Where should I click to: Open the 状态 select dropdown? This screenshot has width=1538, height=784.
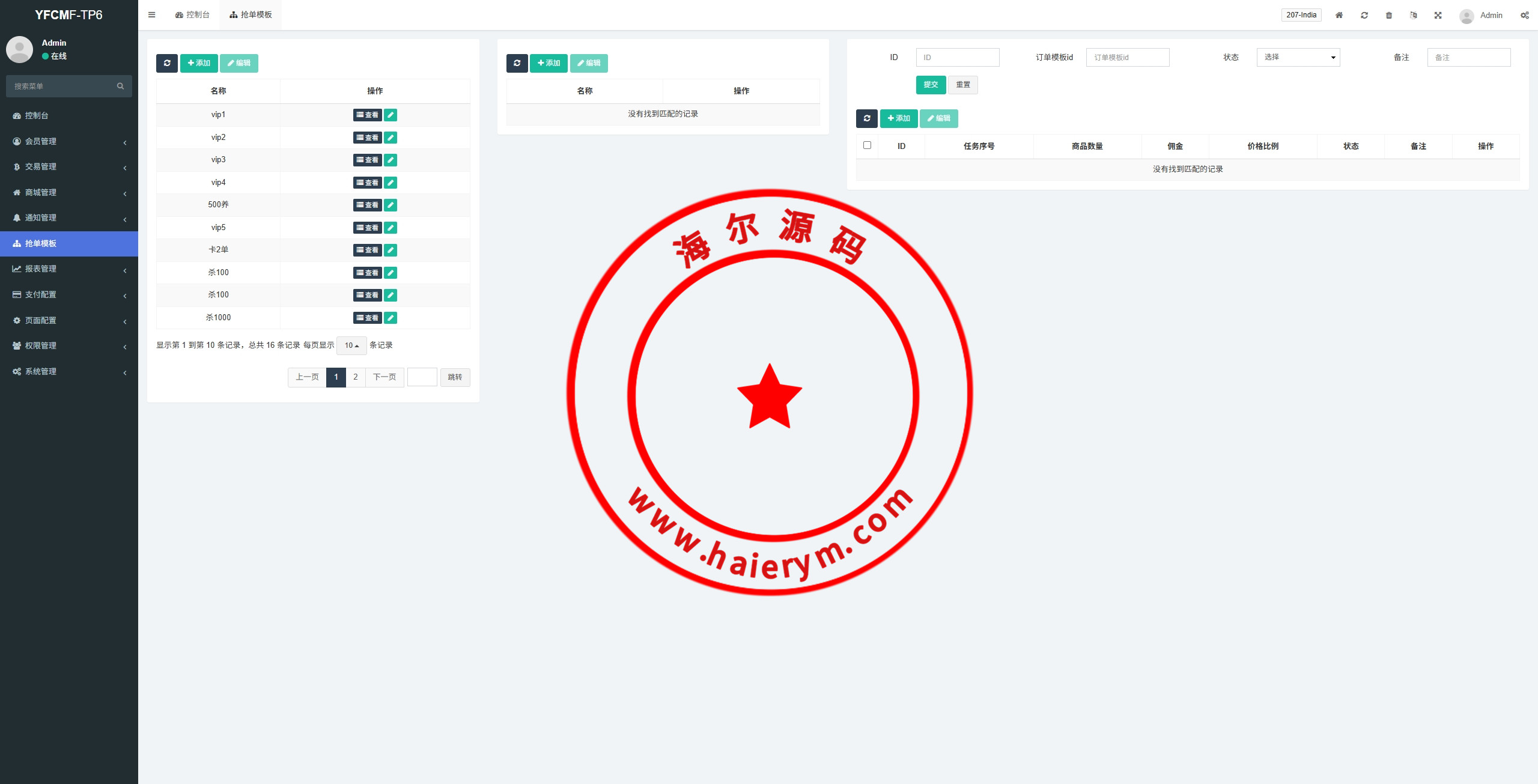coord(1298,58)
